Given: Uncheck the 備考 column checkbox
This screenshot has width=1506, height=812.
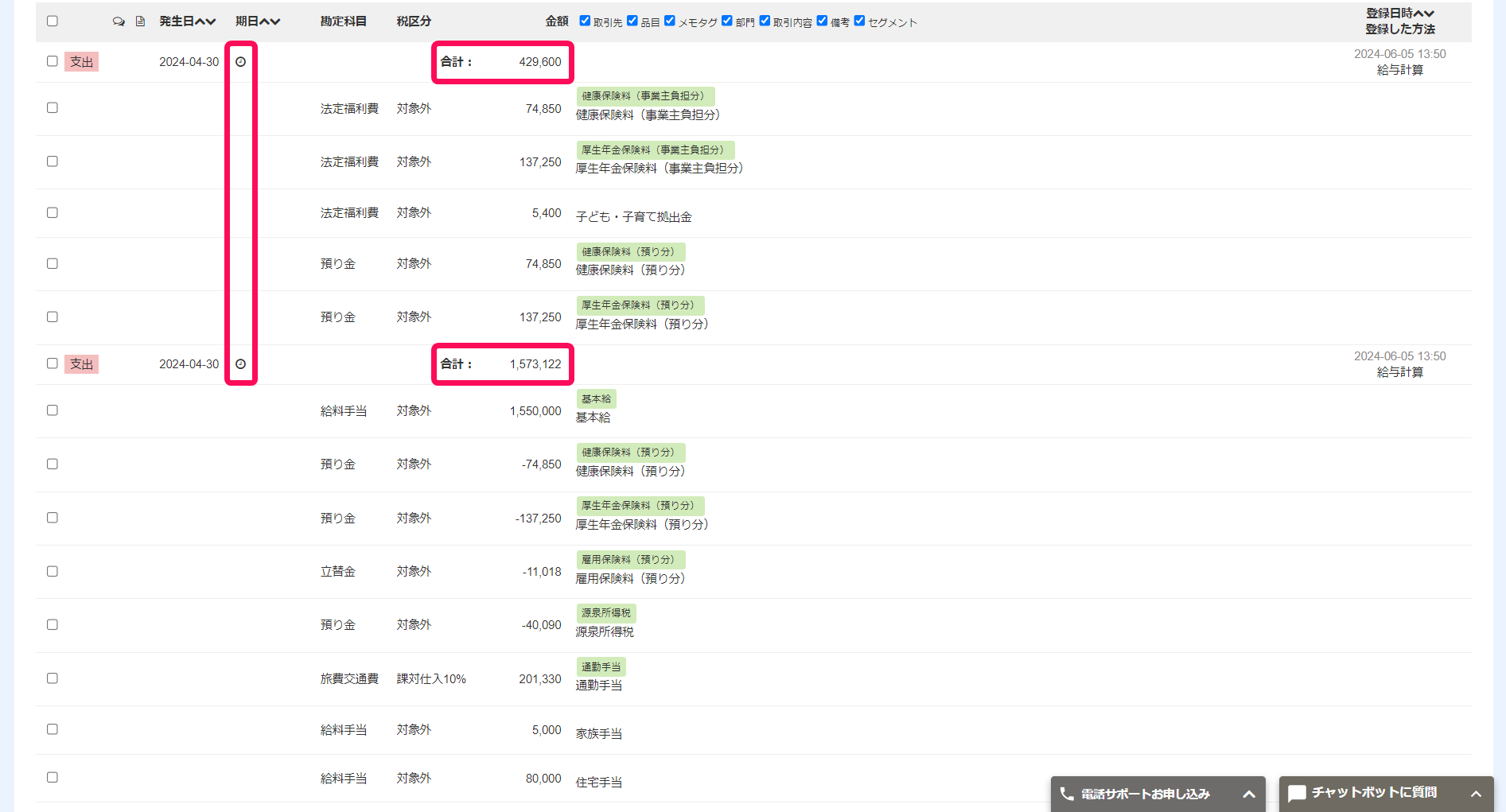Looking at the screenshot, I should [822, 21].
